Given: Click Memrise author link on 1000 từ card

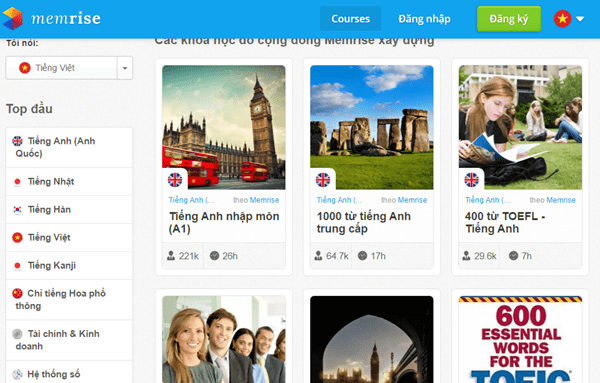Looking at the screenshot, I should click(x=412, y=200).
